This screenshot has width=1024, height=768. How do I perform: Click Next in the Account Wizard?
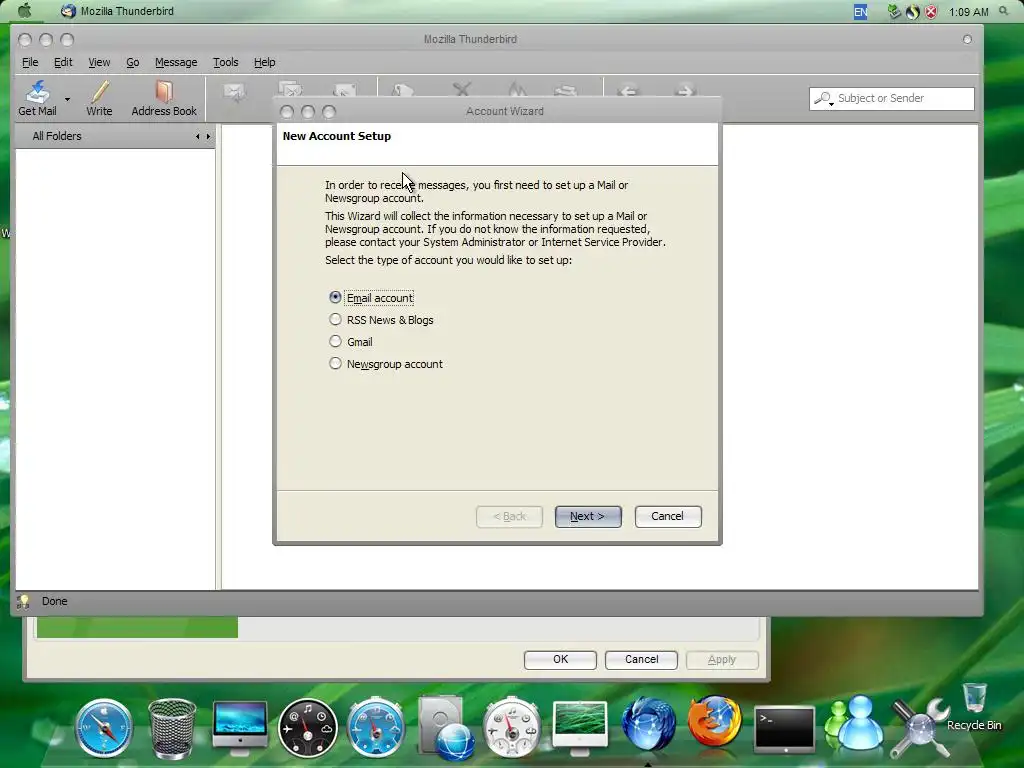[x=588, y=517]
